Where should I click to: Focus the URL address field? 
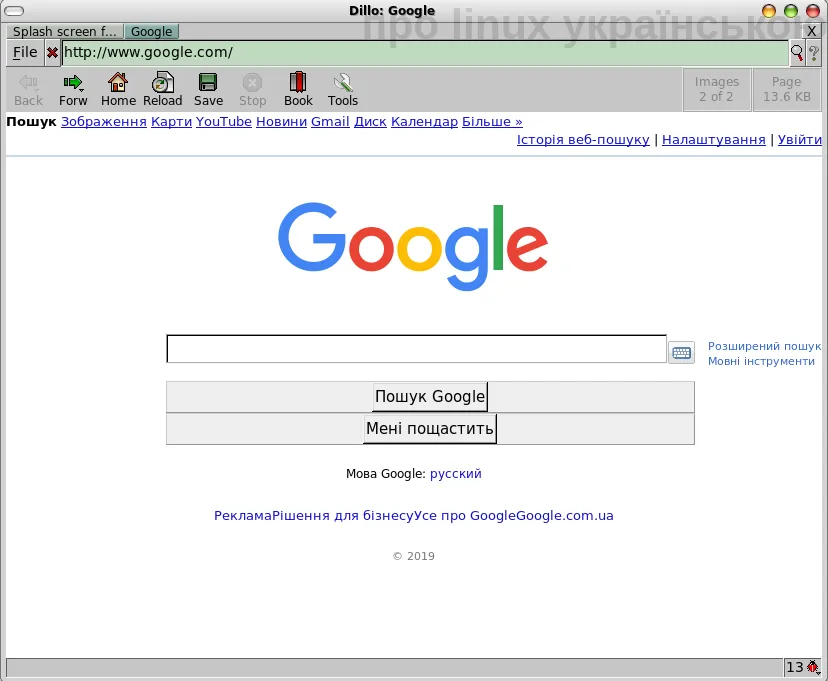(x=425, y=53)
